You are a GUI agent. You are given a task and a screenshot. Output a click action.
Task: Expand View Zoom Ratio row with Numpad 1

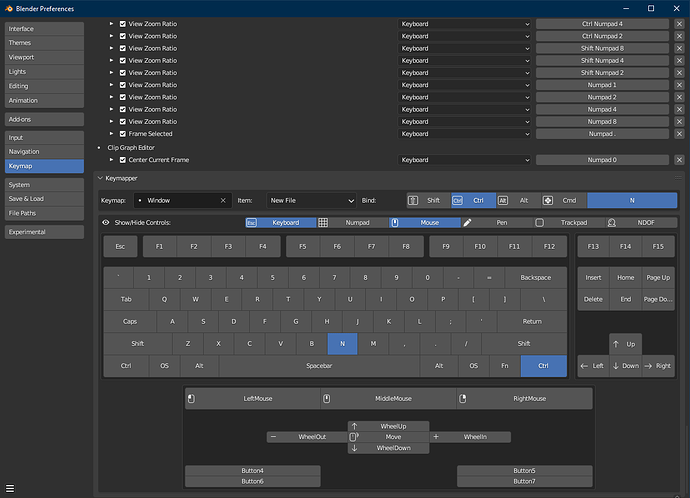pyautogui.click(x=111, y=85)
